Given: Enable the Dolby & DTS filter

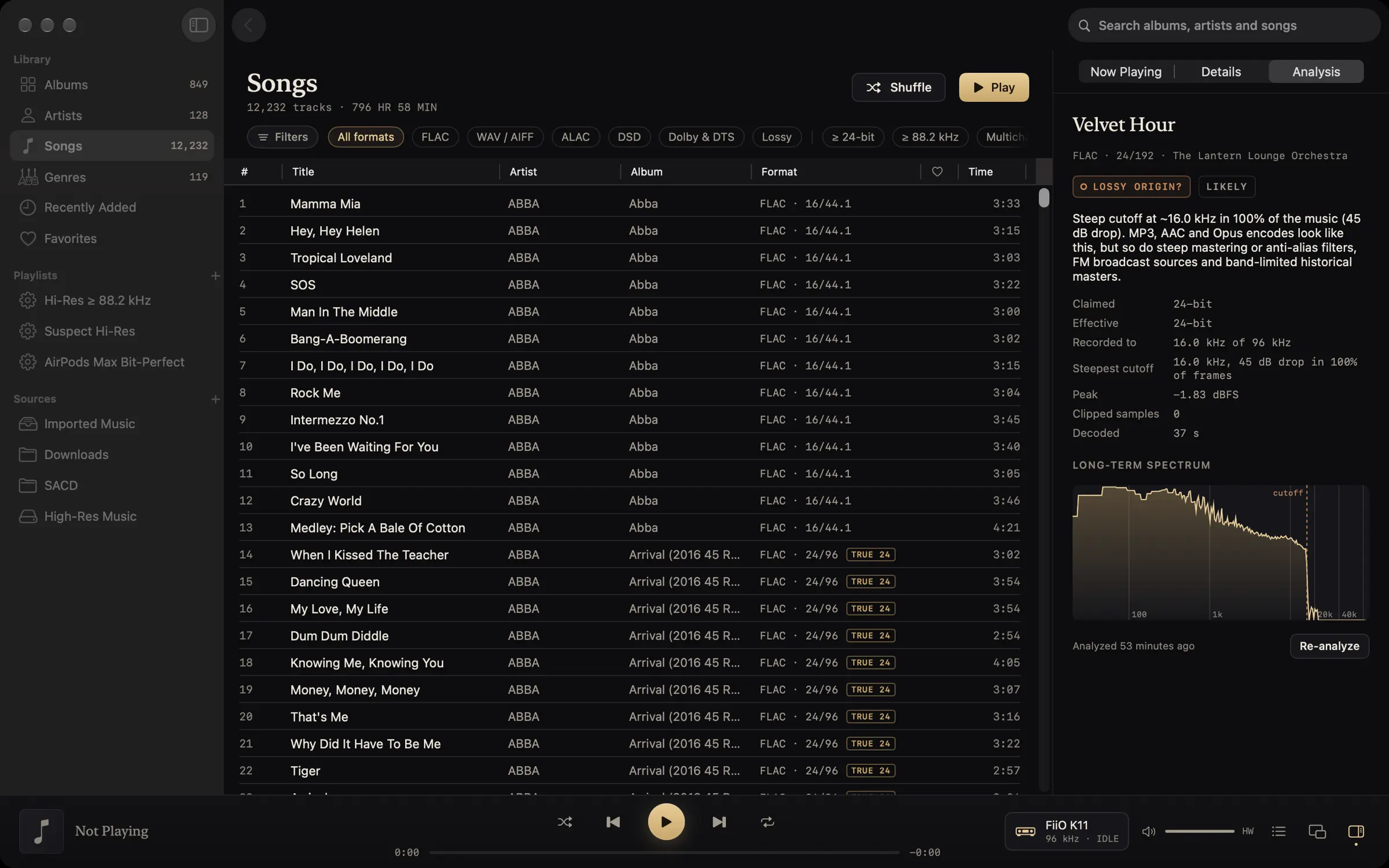Looking at the screenshot, I should coord(701,137).
